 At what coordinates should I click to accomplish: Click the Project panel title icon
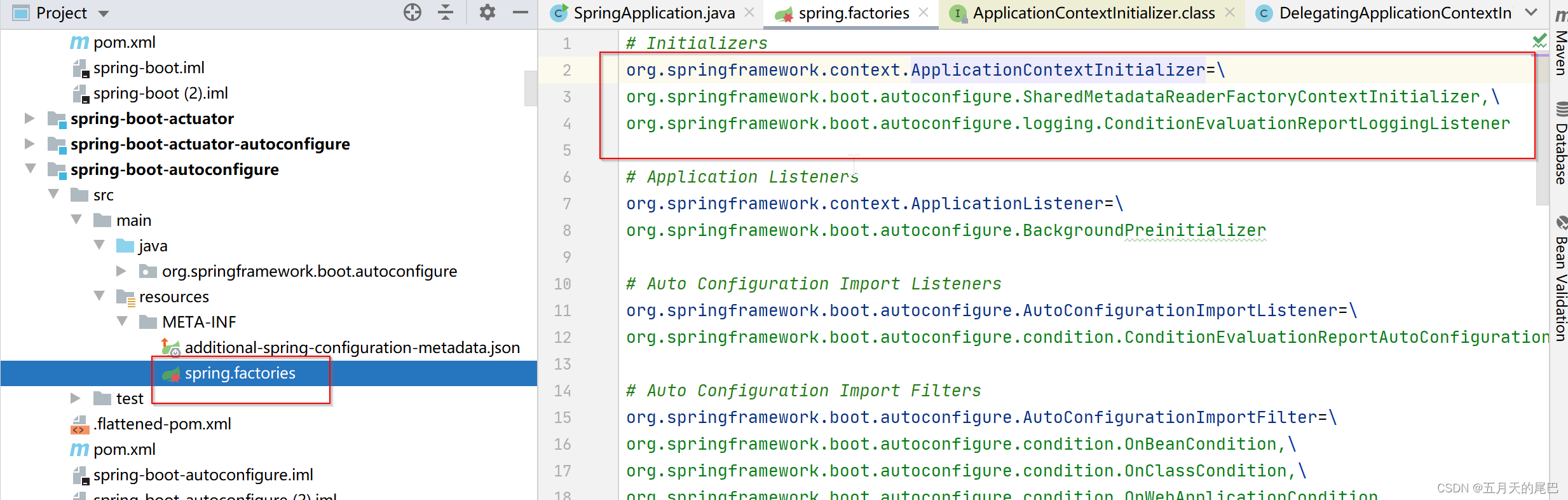[21, 13]
